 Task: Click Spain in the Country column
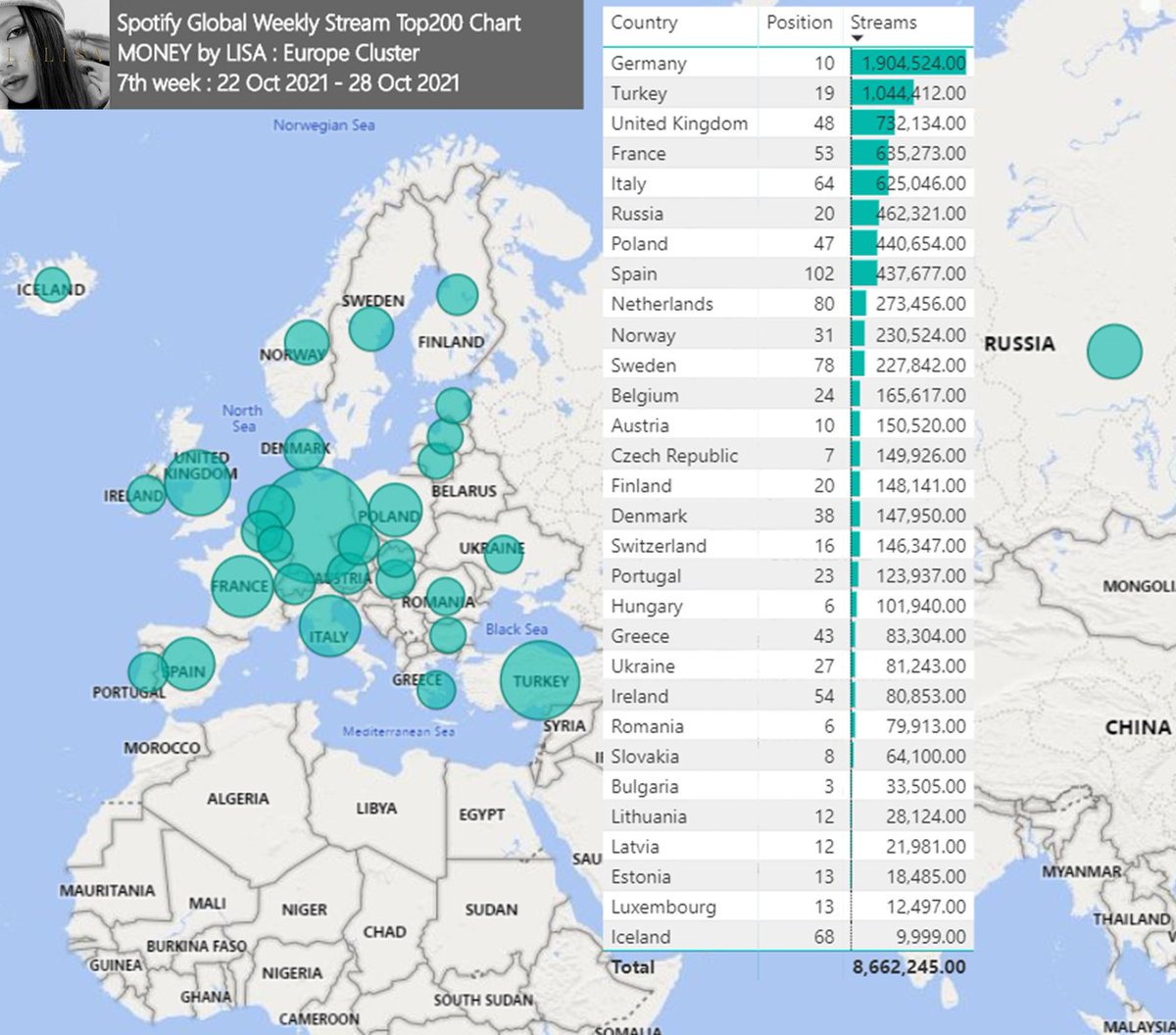pos(634,274)
